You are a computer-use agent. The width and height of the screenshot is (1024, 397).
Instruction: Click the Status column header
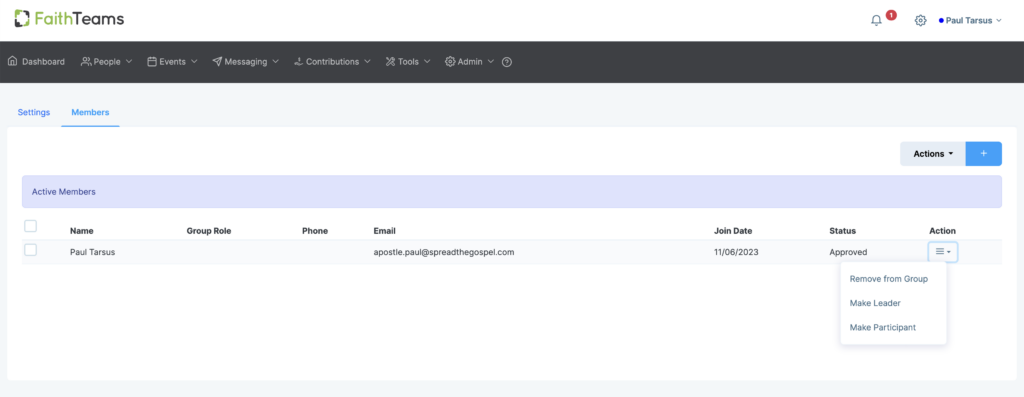point(842,230)
